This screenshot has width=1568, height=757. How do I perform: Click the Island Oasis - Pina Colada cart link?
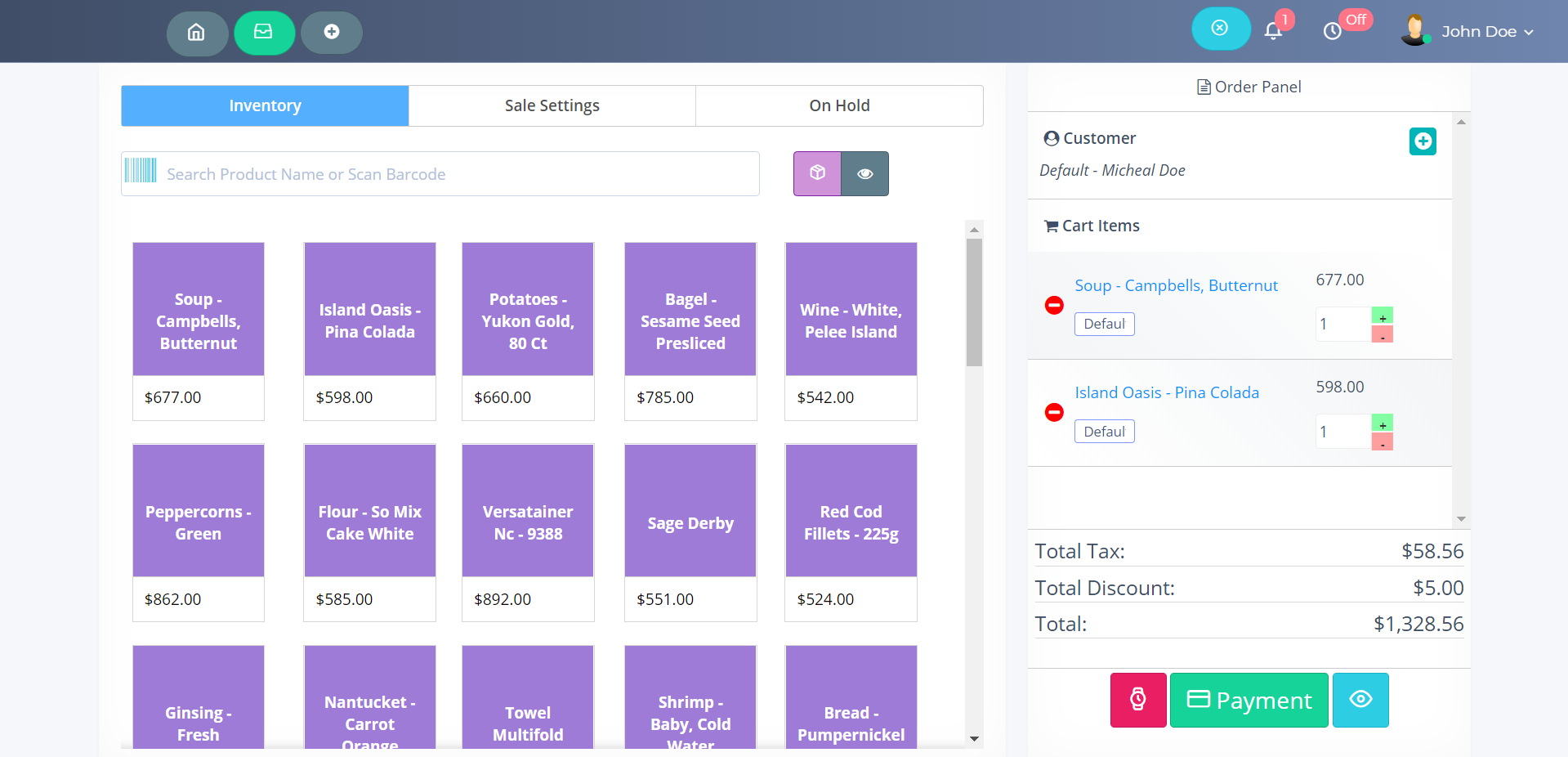(x=1166, y=392)
